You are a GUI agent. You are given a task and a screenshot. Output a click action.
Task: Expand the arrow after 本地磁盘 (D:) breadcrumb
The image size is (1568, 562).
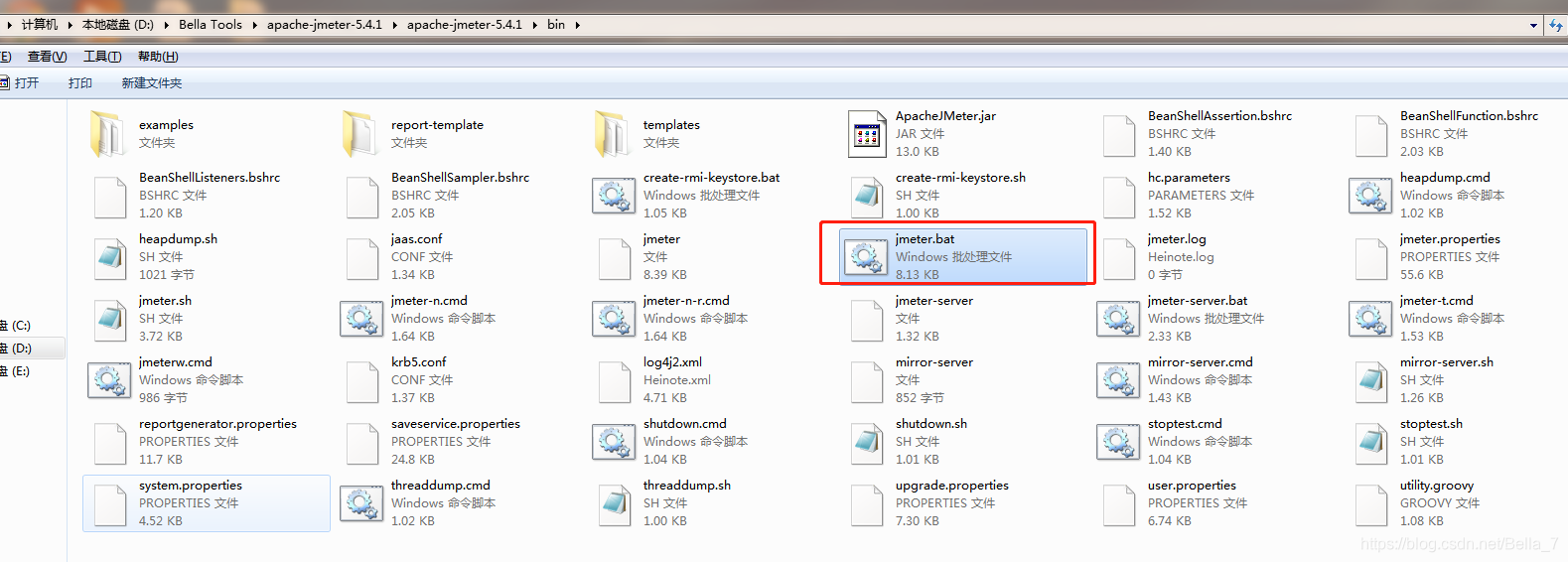[166, 25]
